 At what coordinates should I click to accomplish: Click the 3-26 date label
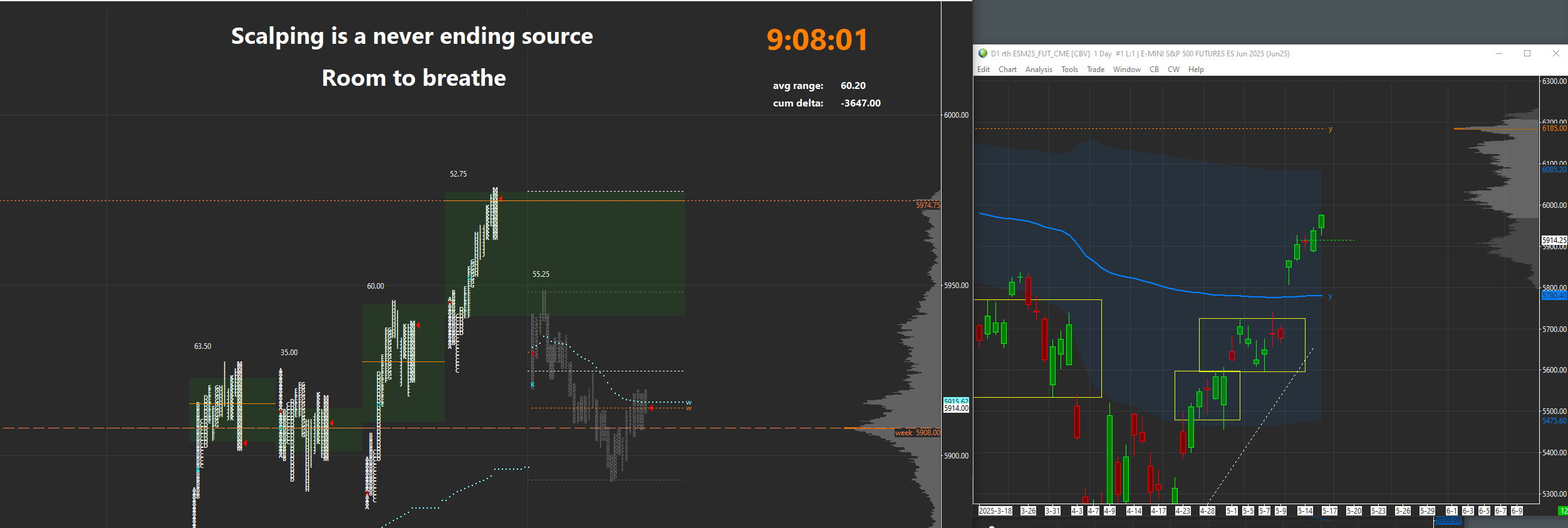coord(1029,511)
